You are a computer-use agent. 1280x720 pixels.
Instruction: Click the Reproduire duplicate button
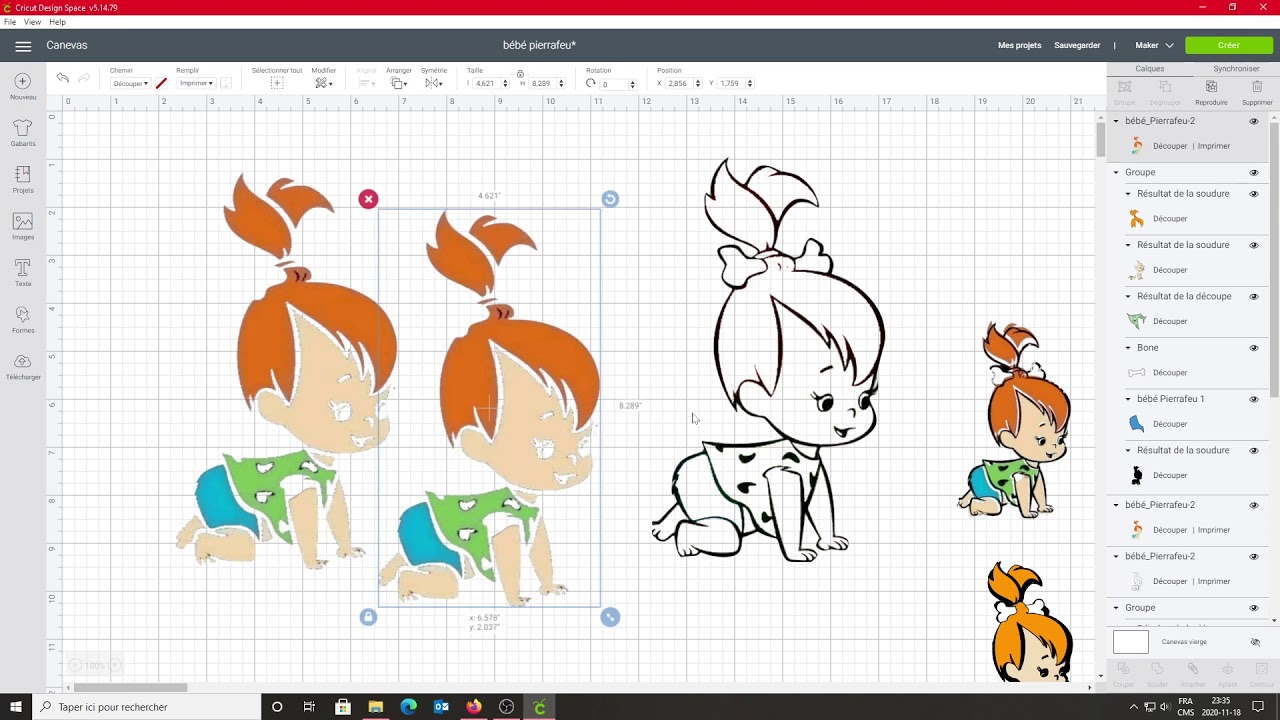[x=1211, y=92]
